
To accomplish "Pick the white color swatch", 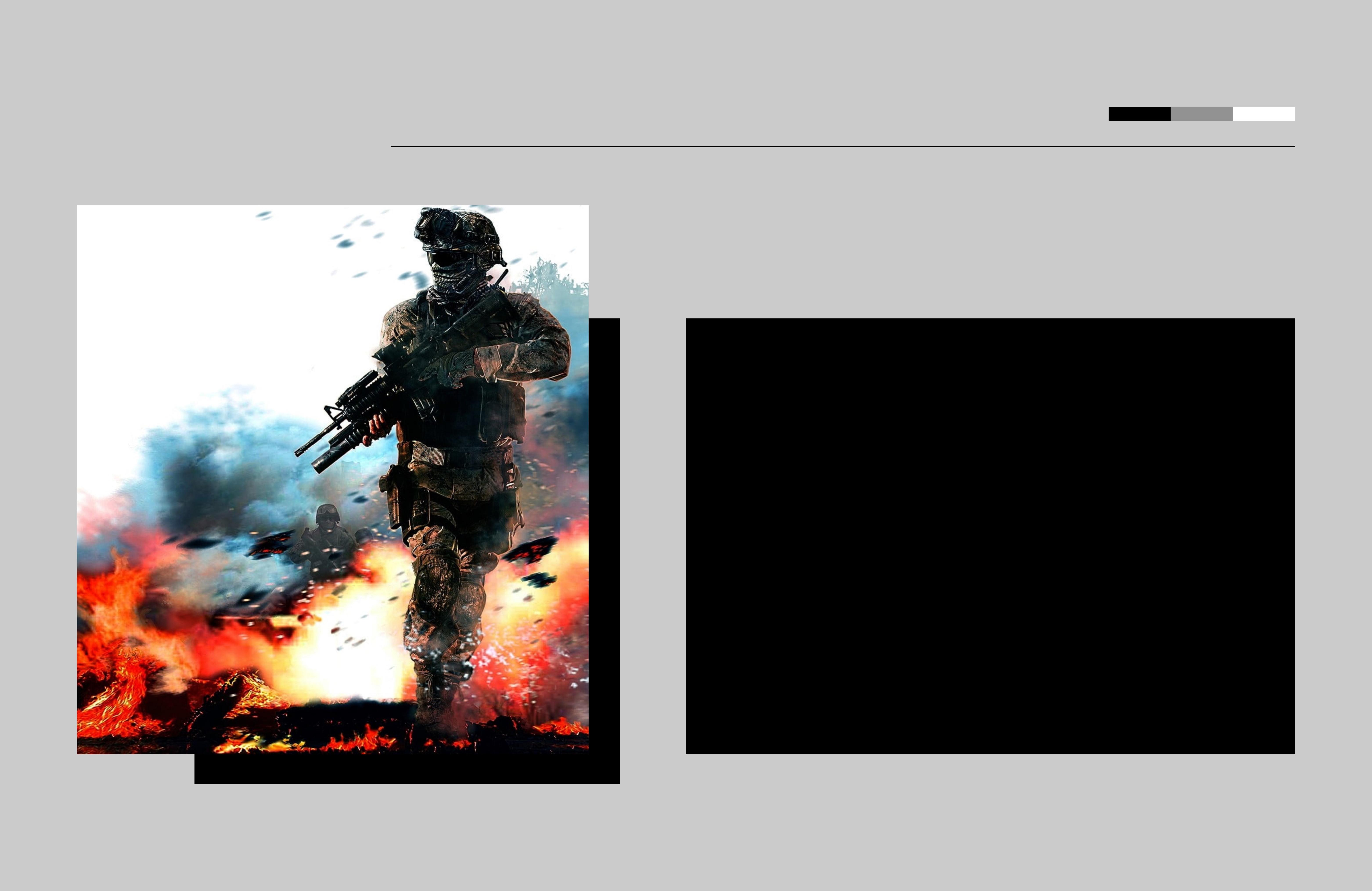I will point(1264,114).
